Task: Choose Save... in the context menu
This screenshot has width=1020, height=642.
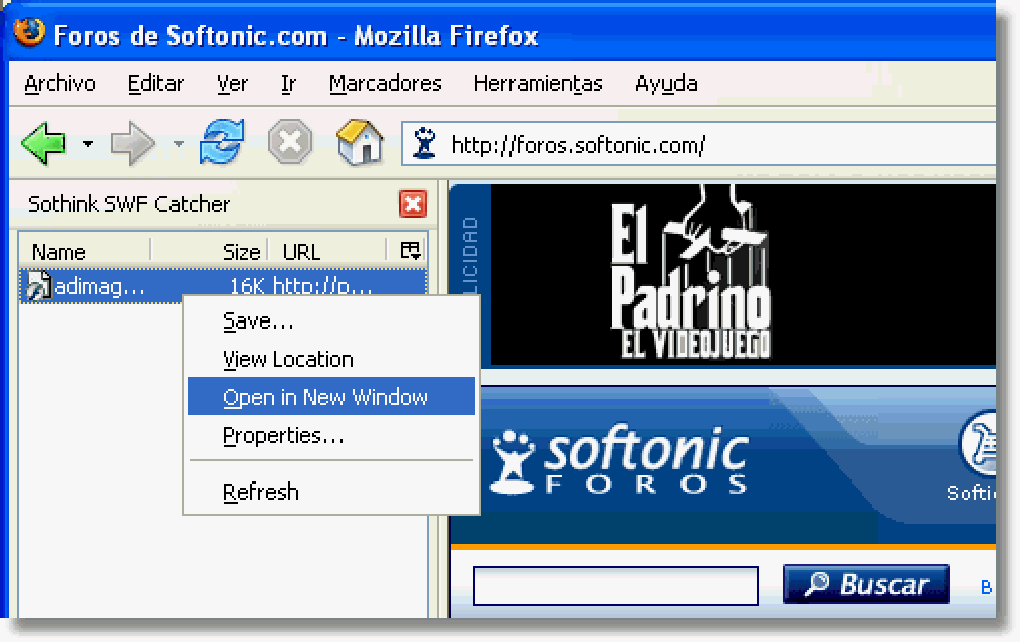Action: click(331, 321)
